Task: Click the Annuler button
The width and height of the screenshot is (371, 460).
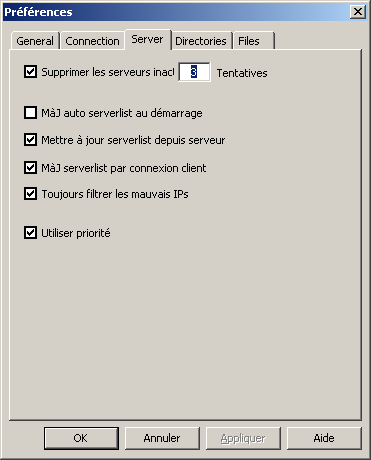Action: [162, 438]
